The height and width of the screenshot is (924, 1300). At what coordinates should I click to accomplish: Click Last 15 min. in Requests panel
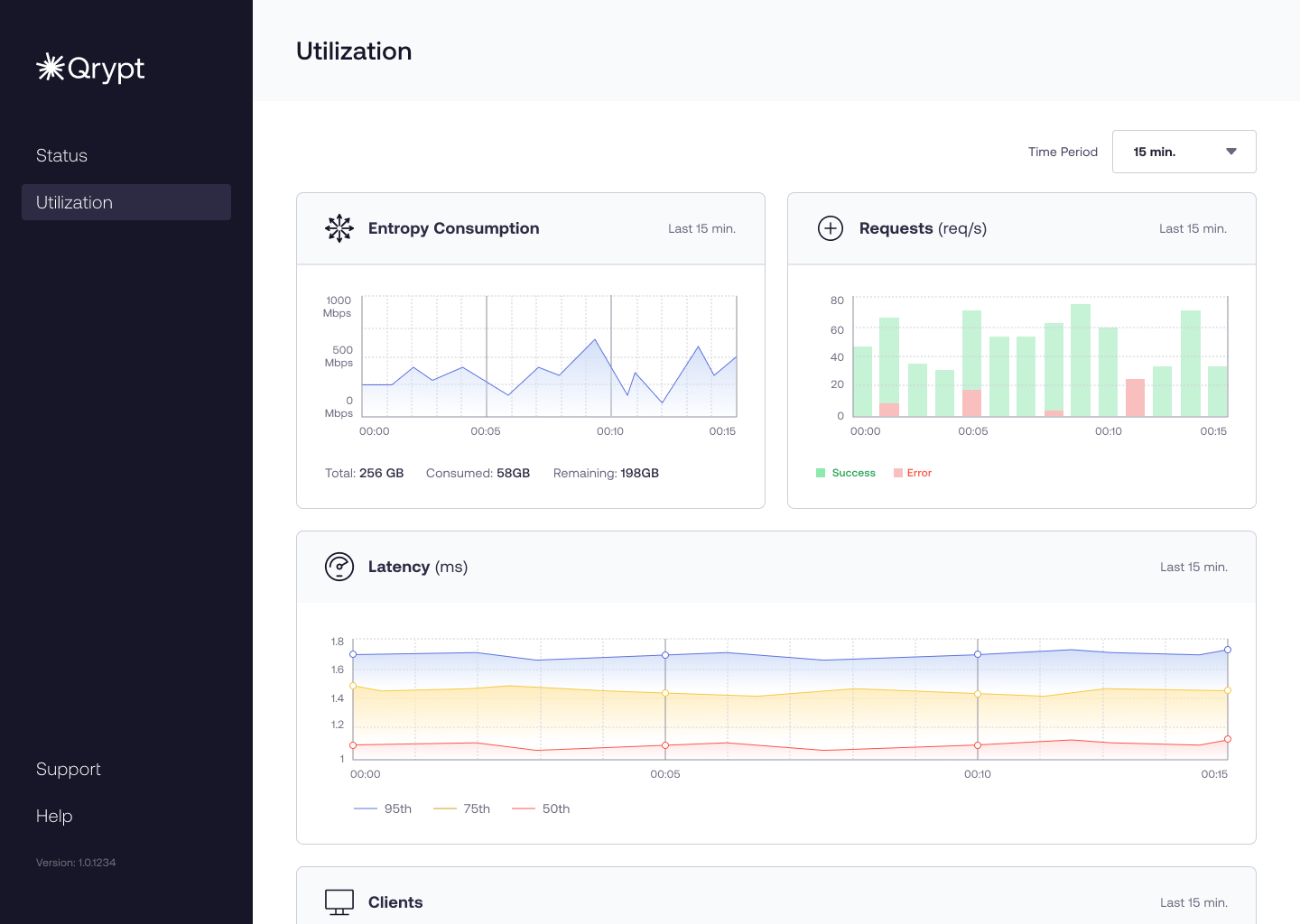pos(1193,228)
